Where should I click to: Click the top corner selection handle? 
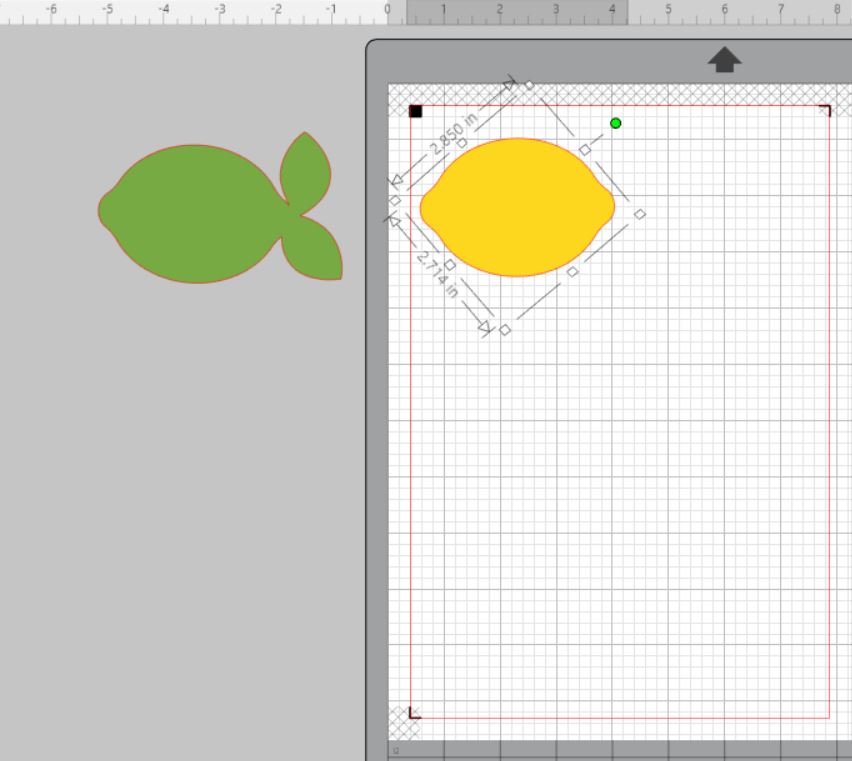[529, 86]
